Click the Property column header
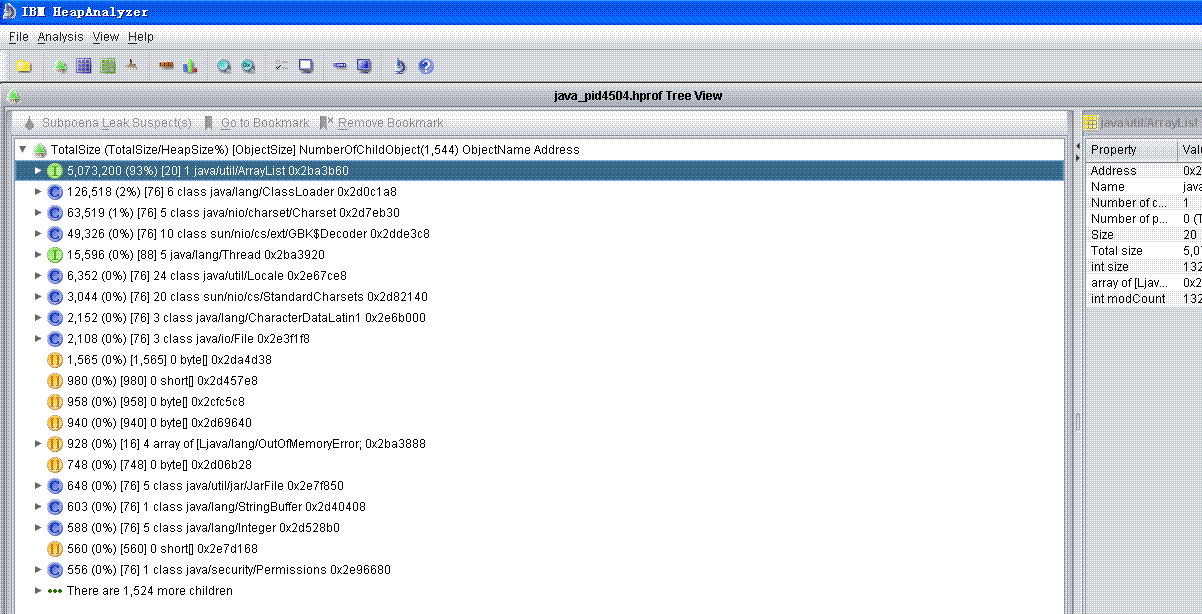Screen dimensions: 1202x614 coord(1131,150)
